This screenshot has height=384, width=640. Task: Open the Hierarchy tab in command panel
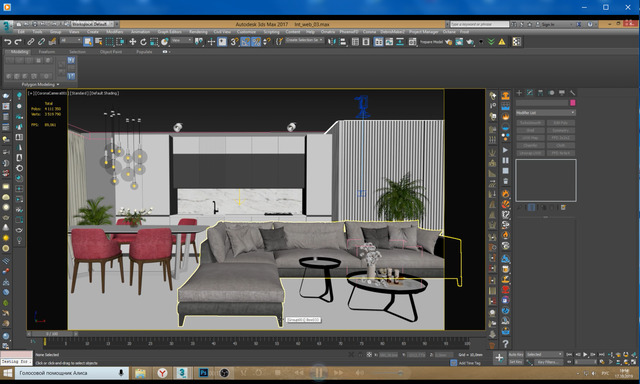pos(540,93)
